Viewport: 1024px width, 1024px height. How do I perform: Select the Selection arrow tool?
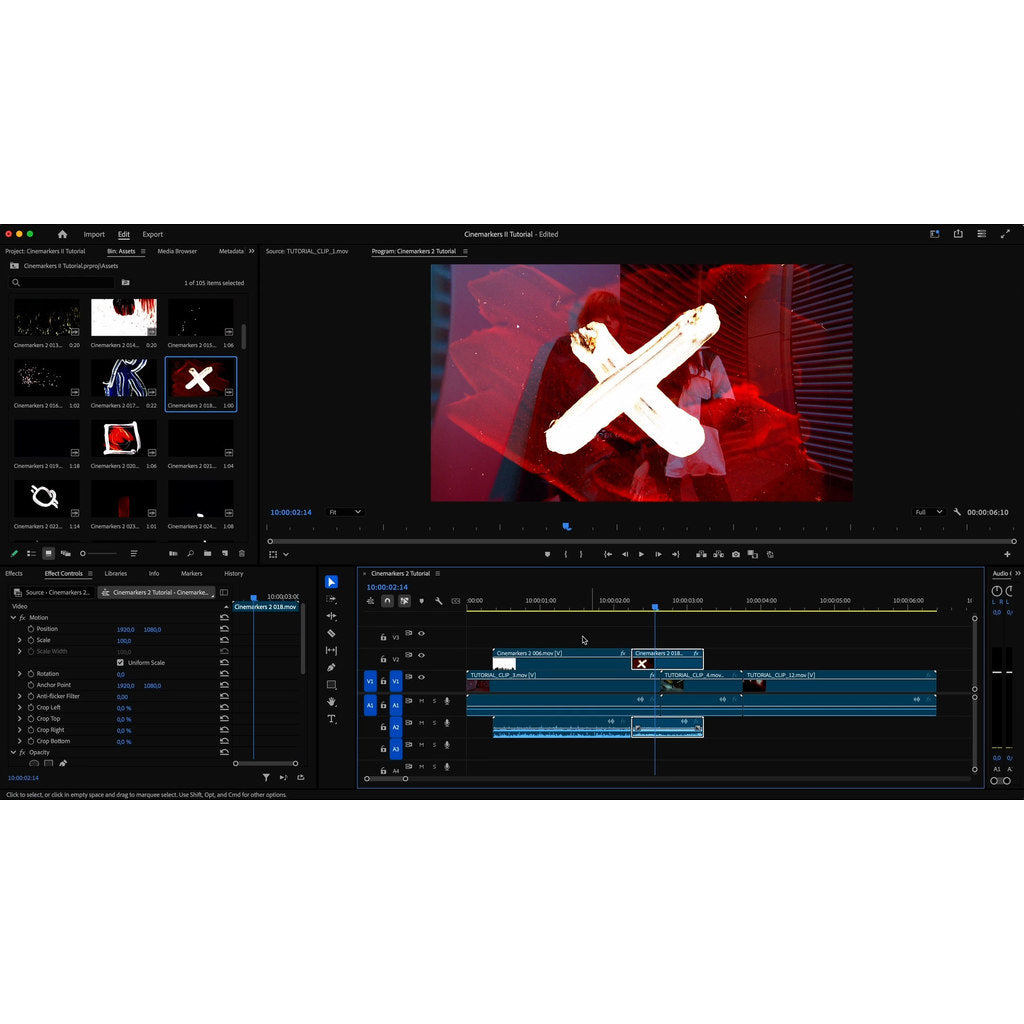point(331,582)
